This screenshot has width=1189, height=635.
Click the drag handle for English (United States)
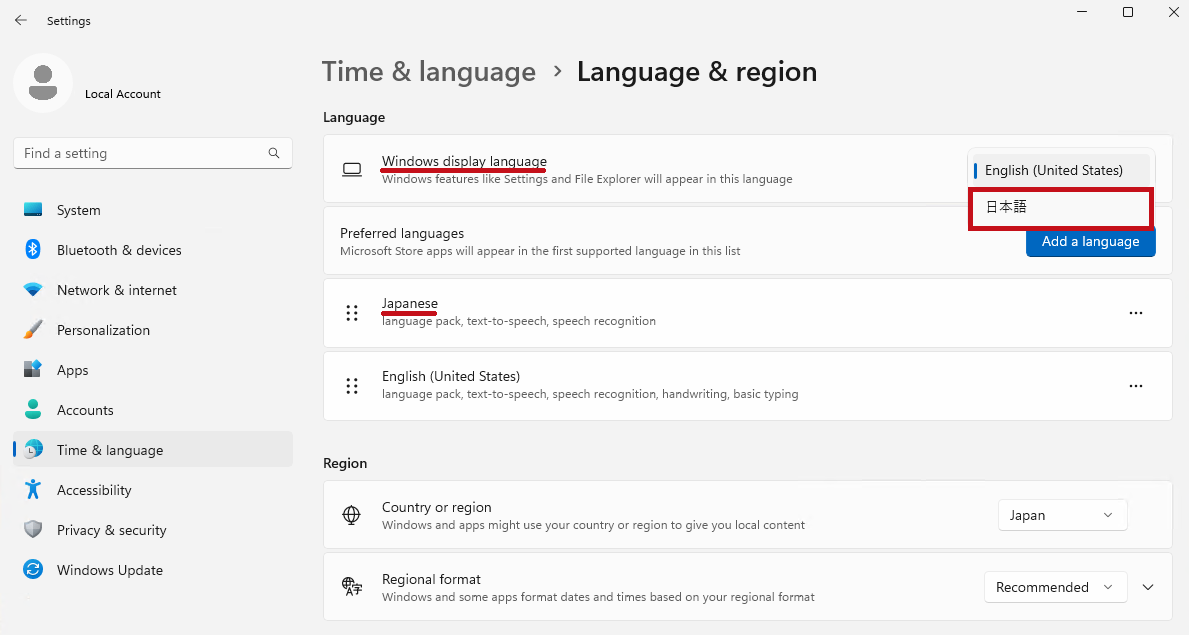click(x=352, y=385)
